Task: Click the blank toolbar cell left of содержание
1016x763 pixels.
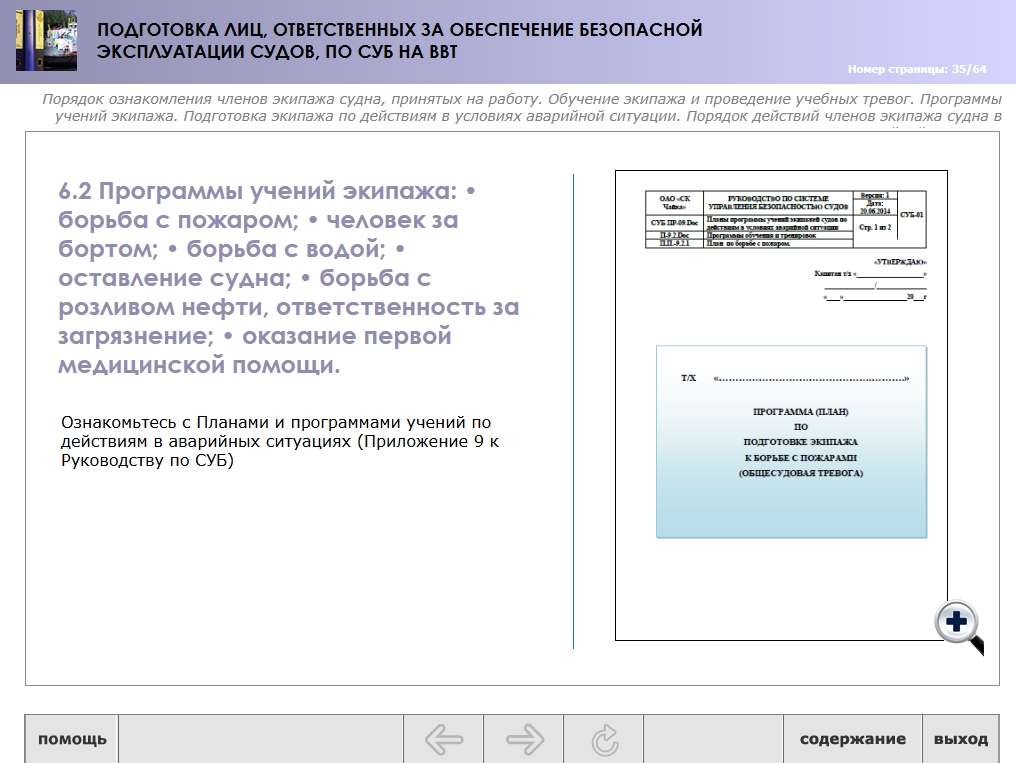Action: [x=713, y=740]
